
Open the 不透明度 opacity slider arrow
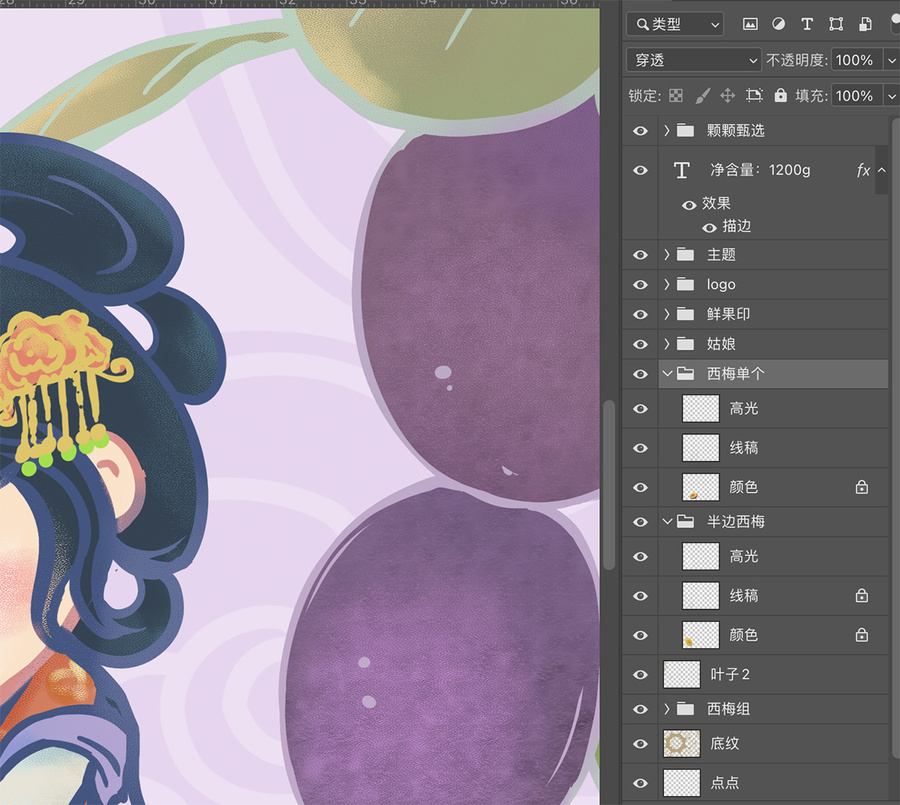tap(891, 60)
